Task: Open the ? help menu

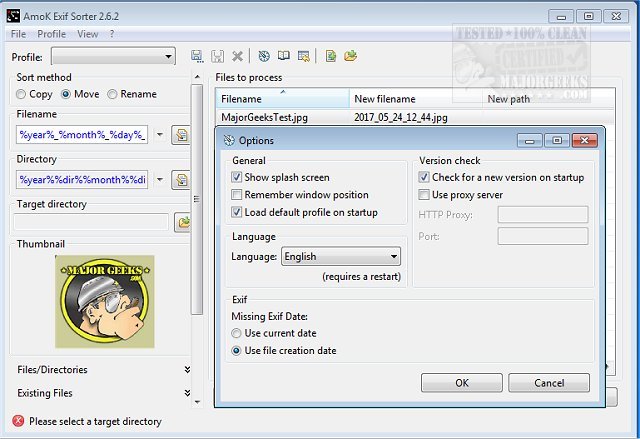Action: click(112, 34)
